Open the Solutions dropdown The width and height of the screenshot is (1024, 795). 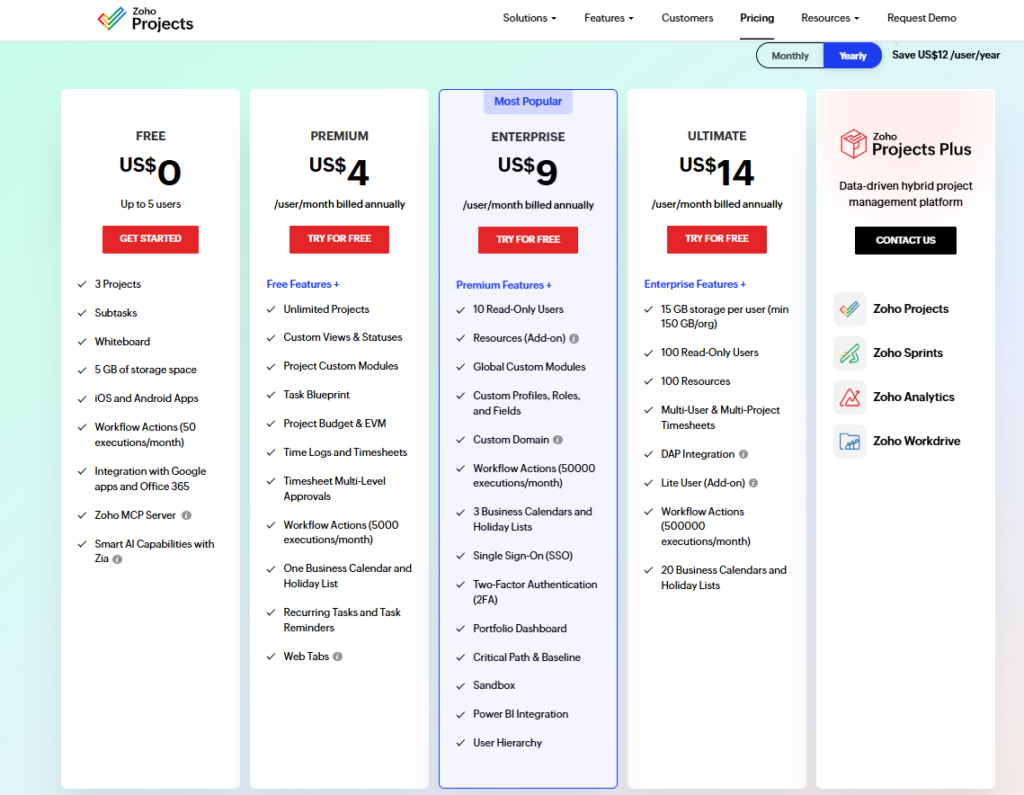point(529,18)
